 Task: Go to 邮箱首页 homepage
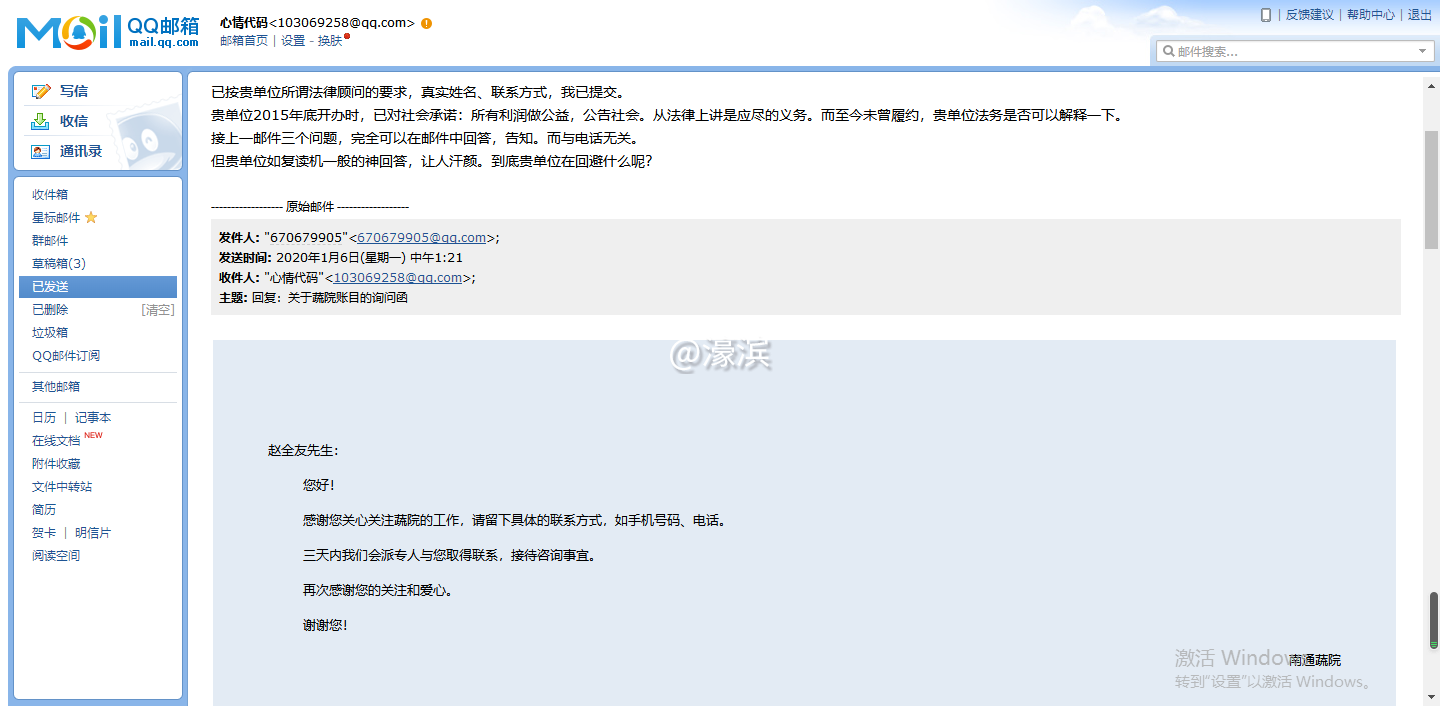coord(243,40)
